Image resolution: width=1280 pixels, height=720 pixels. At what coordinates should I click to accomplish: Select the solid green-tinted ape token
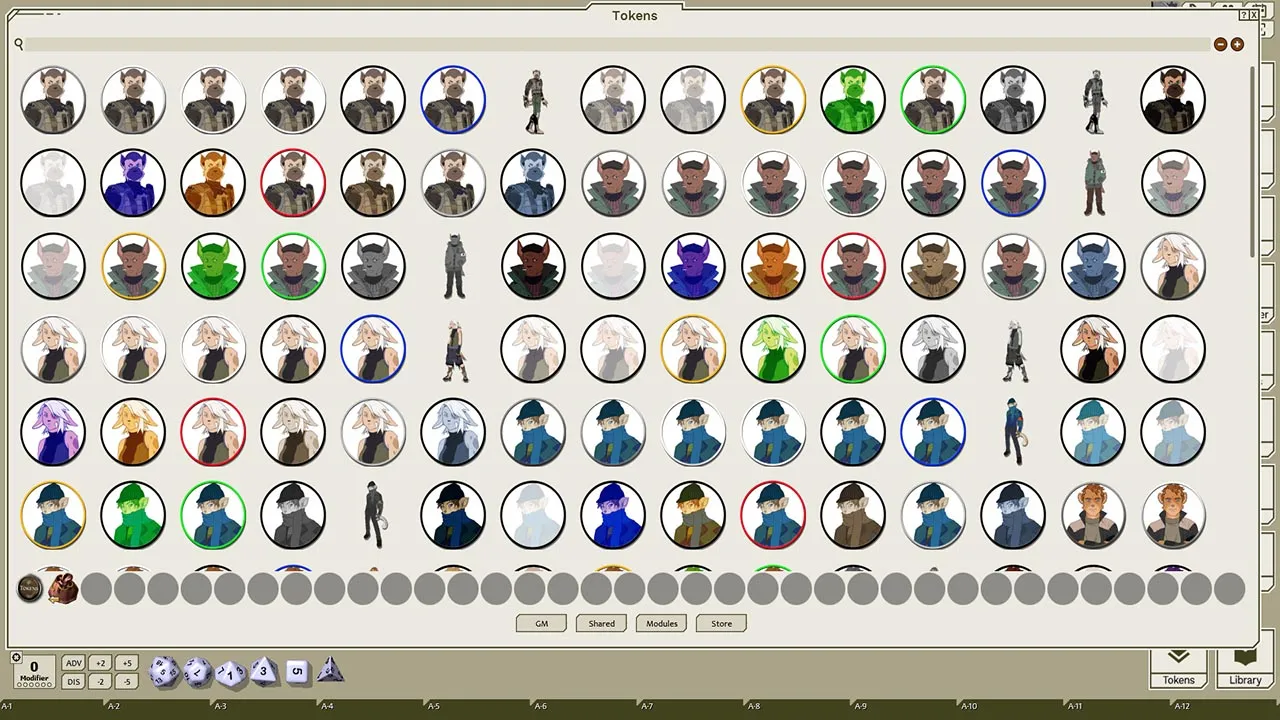(853, 100)
